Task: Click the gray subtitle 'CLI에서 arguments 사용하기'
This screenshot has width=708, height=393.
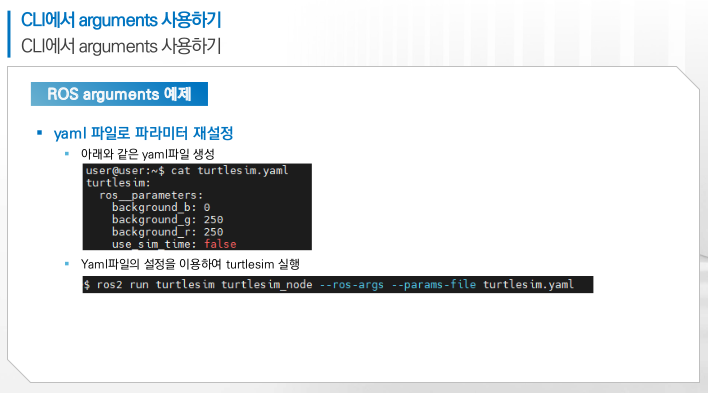Action: tap(121, 46)
